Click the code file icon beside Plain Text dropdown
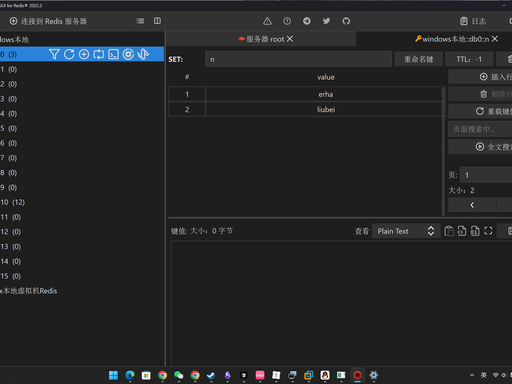 click(462, 231)
